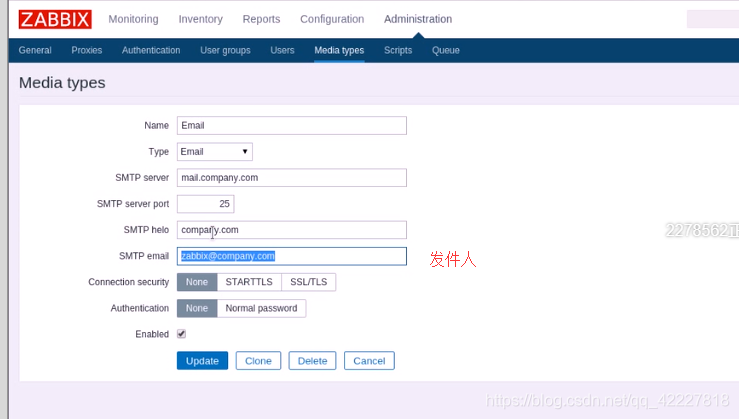
Task: Toggle the Enabled checkbox
Action: point(181,334)
